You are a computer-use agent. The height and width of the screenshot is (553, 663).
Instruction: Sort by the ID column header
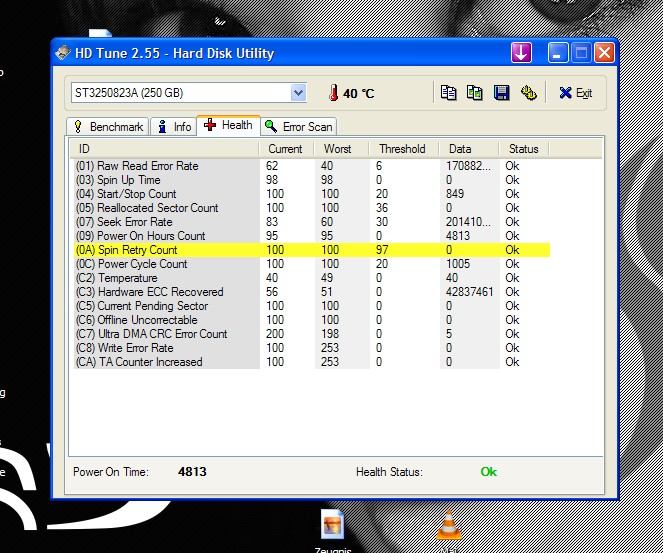[x=164, y=149]
